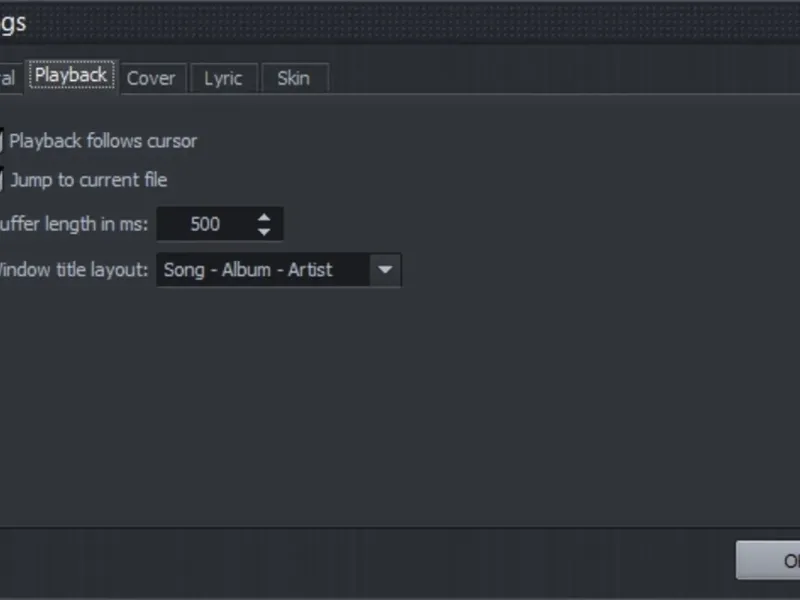Click the Jump to current file label text
800x600 pixels.
pos(89,180)
